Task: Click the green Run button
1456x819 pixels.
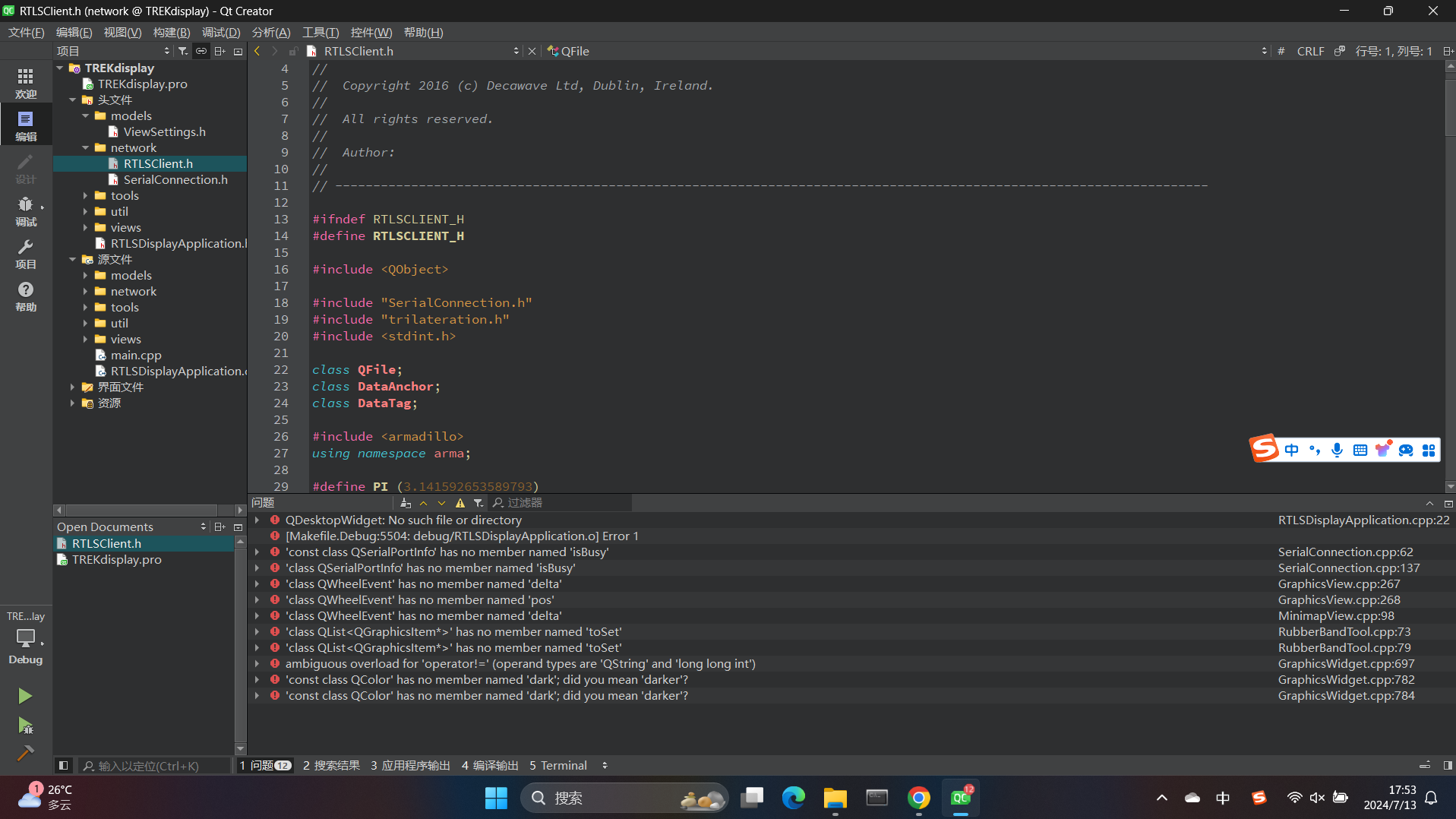Action: pos(25,696)
